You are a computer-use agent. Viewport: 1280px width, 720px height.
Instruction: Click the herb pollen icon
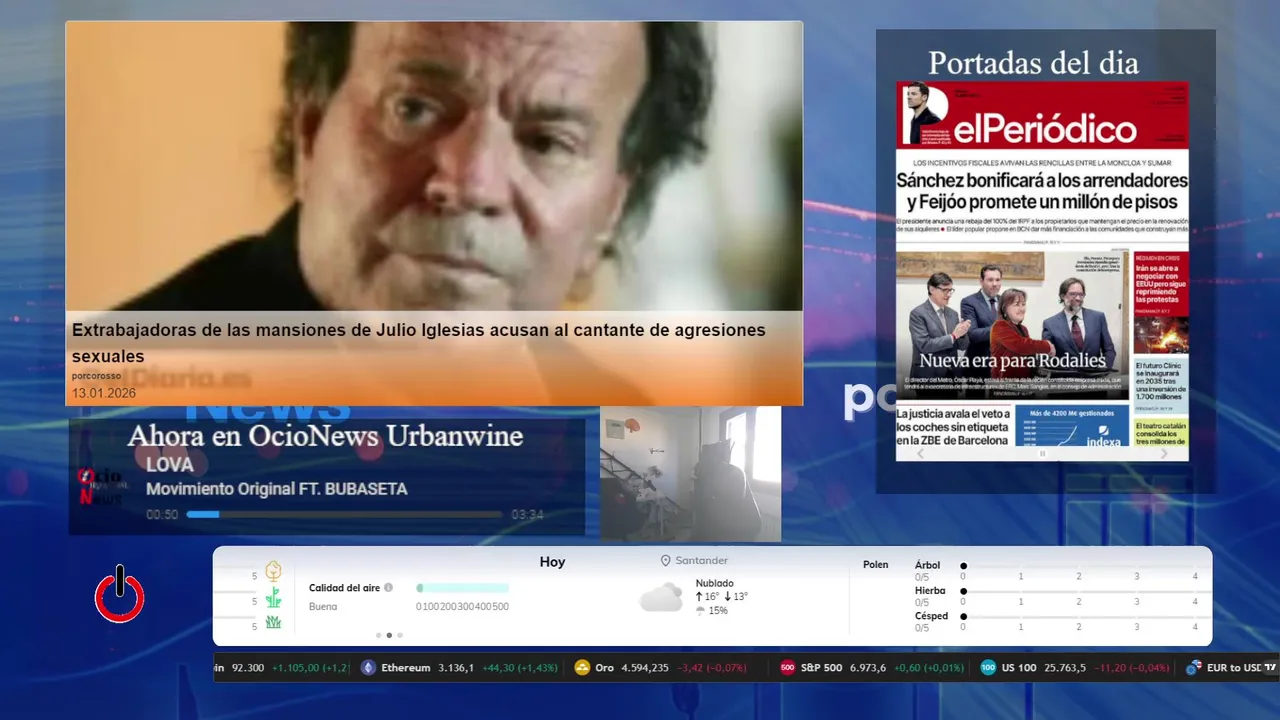tap(273, 598)
